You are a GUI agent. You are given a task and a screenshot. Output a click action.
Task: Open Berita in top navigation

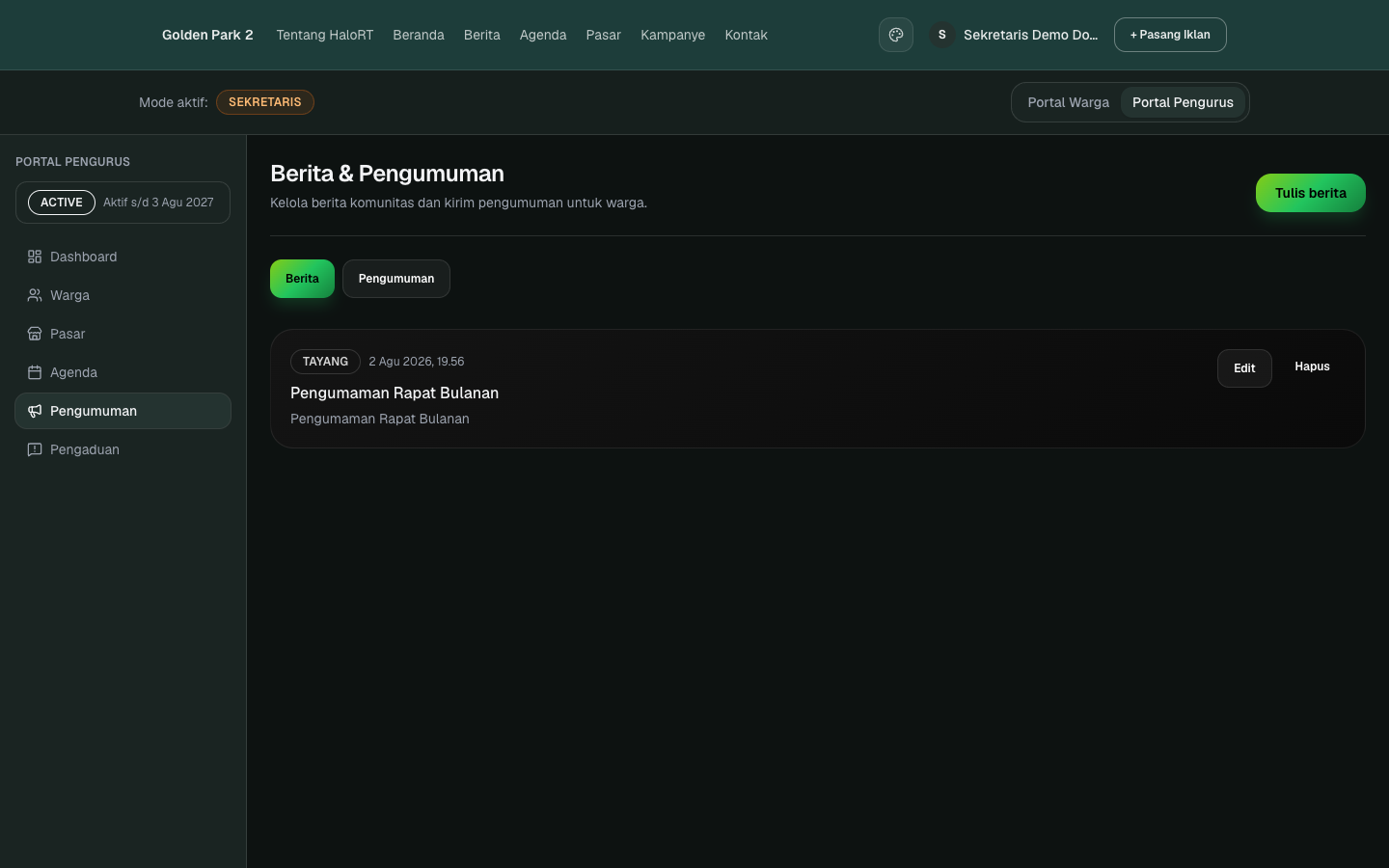point(482,35)
